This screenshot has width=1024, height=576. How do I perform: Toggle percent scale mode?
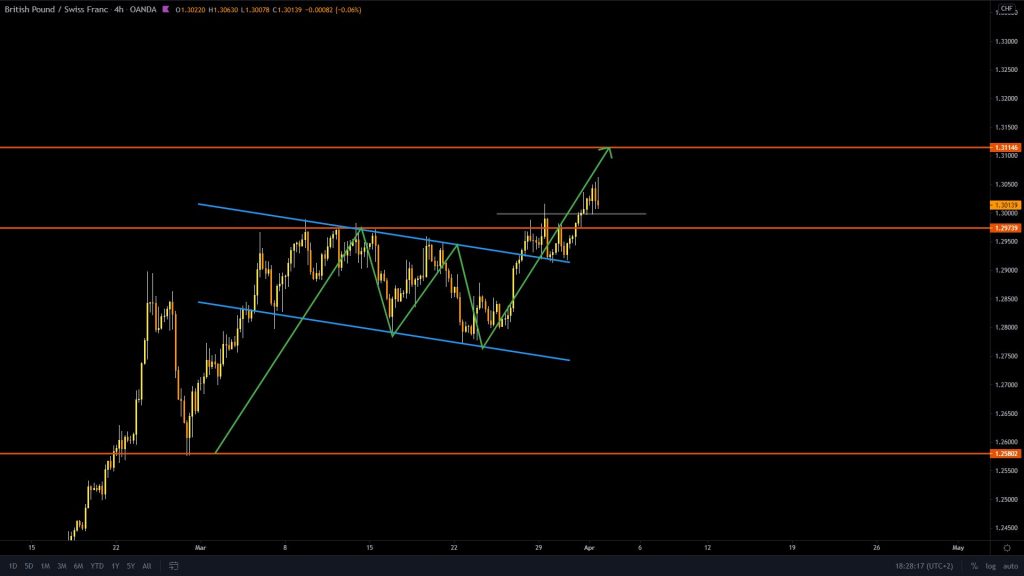[974, 565]
